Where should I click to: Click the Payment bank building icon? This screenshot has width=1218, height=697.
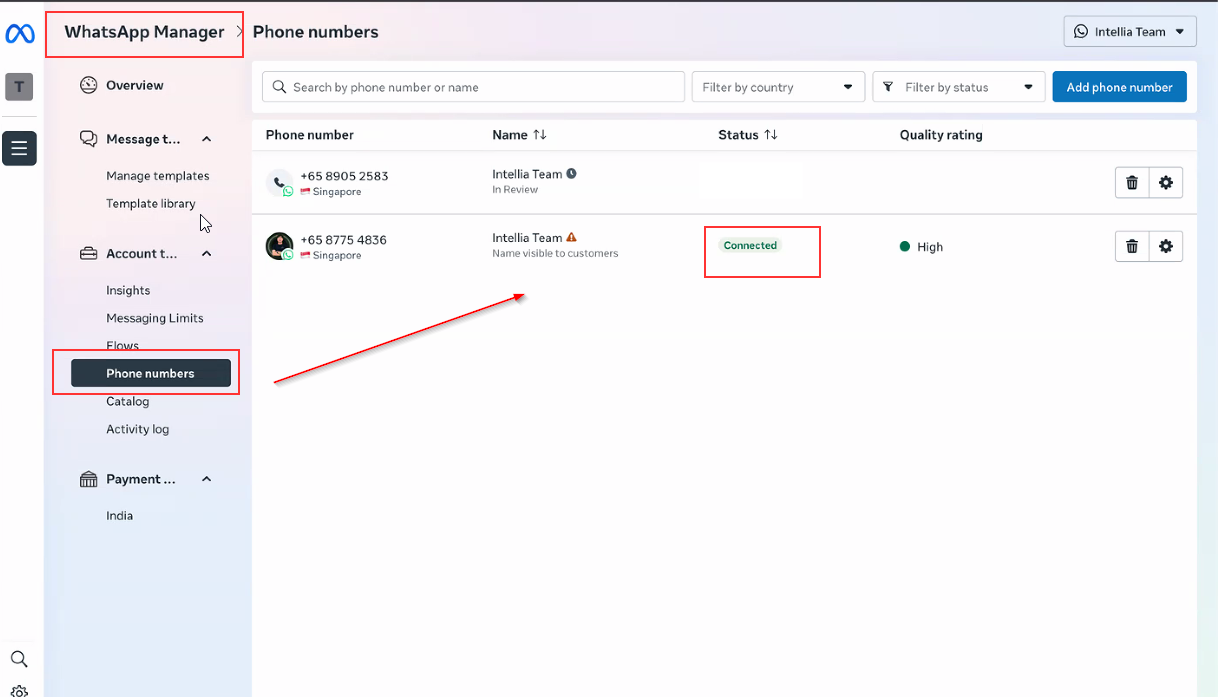pos(89,479)
